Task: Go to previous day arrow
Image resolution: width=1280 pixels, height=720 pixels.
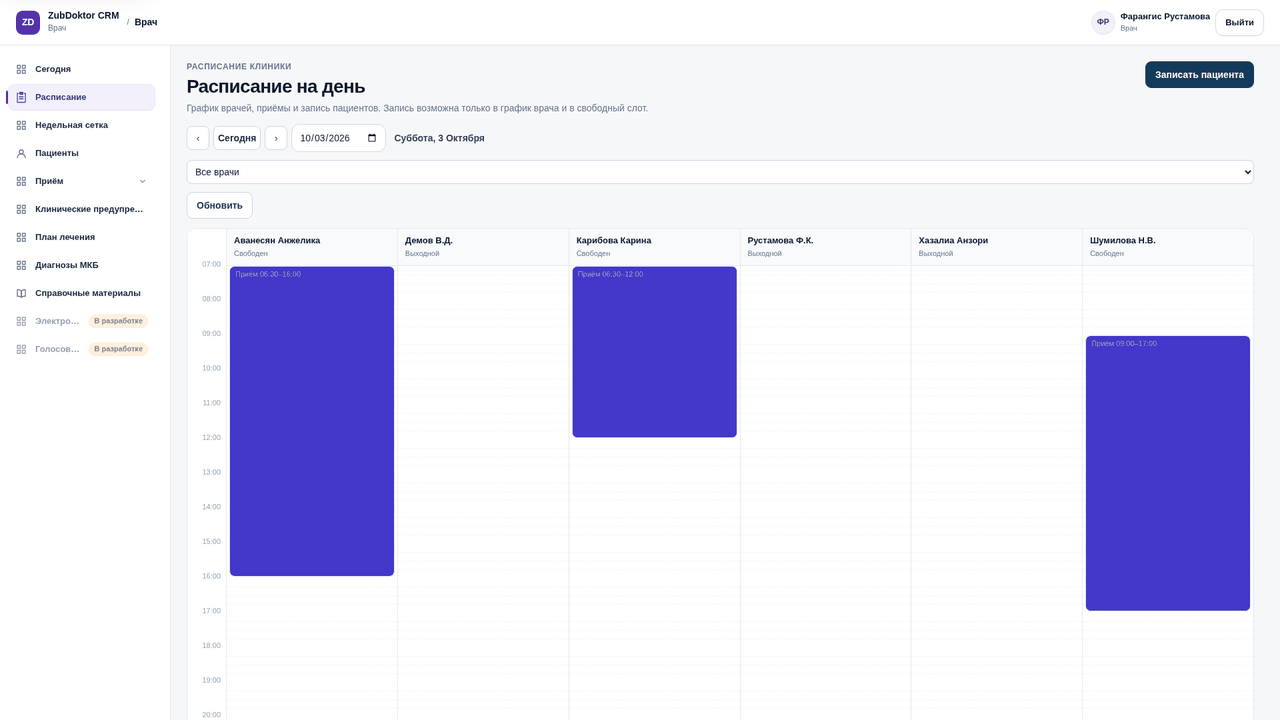Action: pos(198,138)
